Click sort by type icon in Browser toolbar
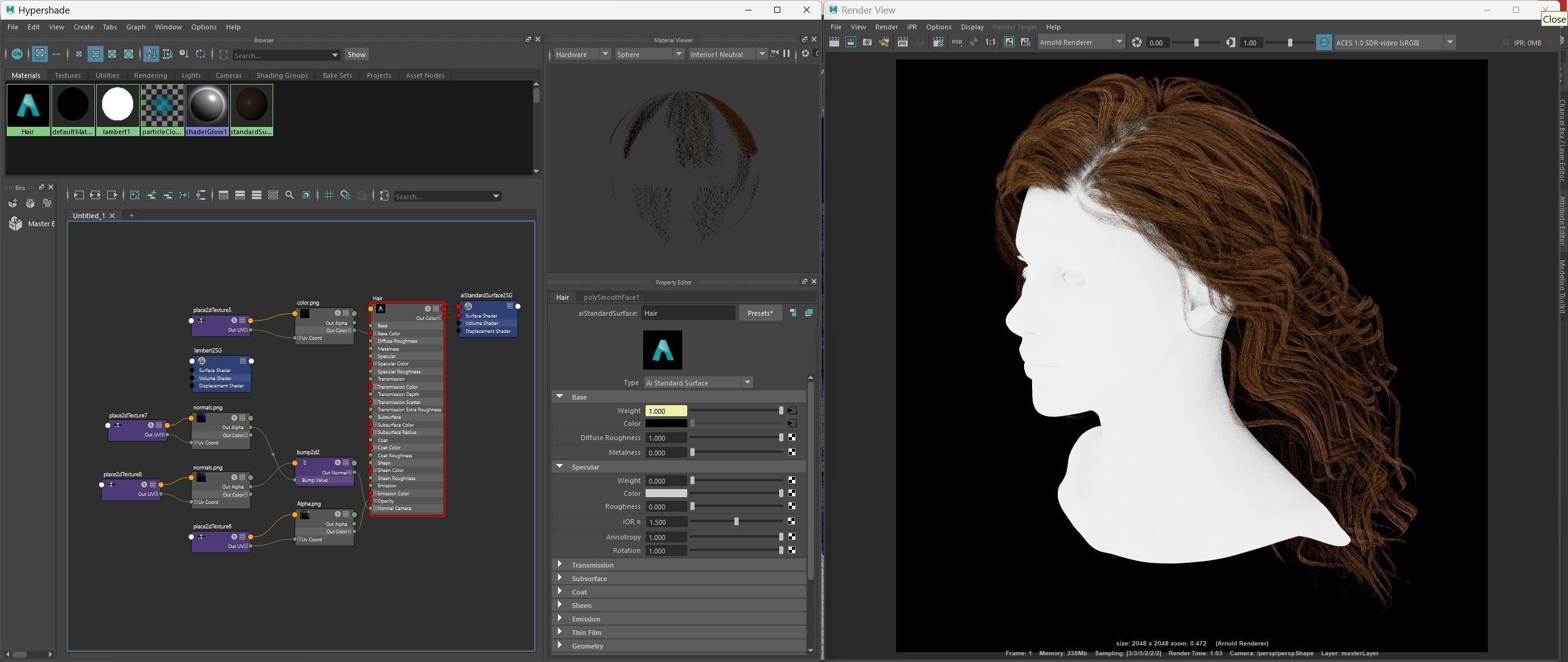The image size is (1568, 662). (x=167, y=54)
